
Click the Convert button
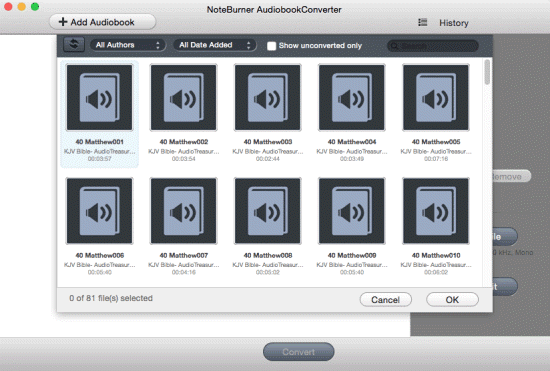coord(299,352)
